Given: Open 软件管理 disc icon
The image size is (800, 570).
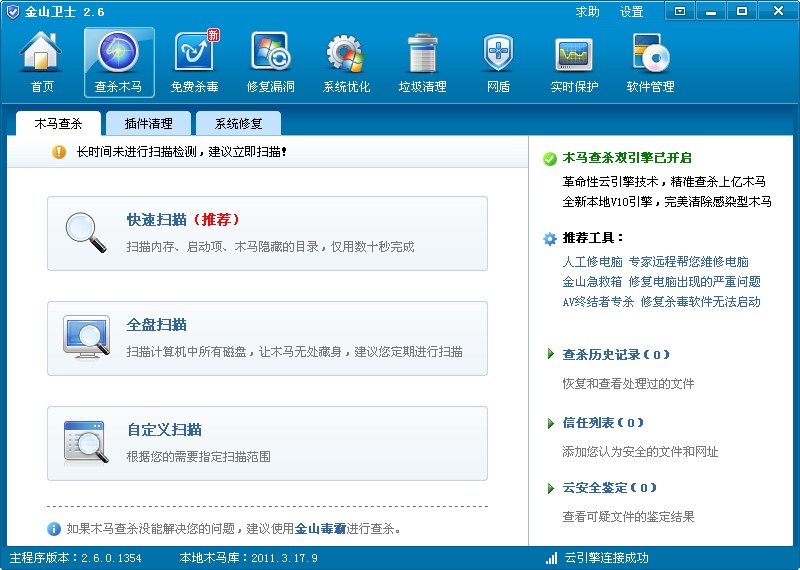Looking at the screenshot, I should pyautogui.click(x=650, y=53).
